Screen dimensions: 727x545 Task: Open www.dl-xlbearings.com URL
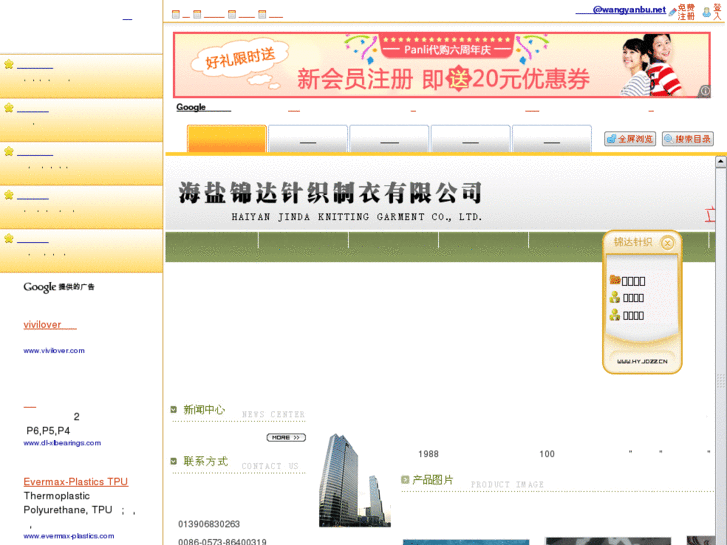pyautogui.click(x=62, y=443)
